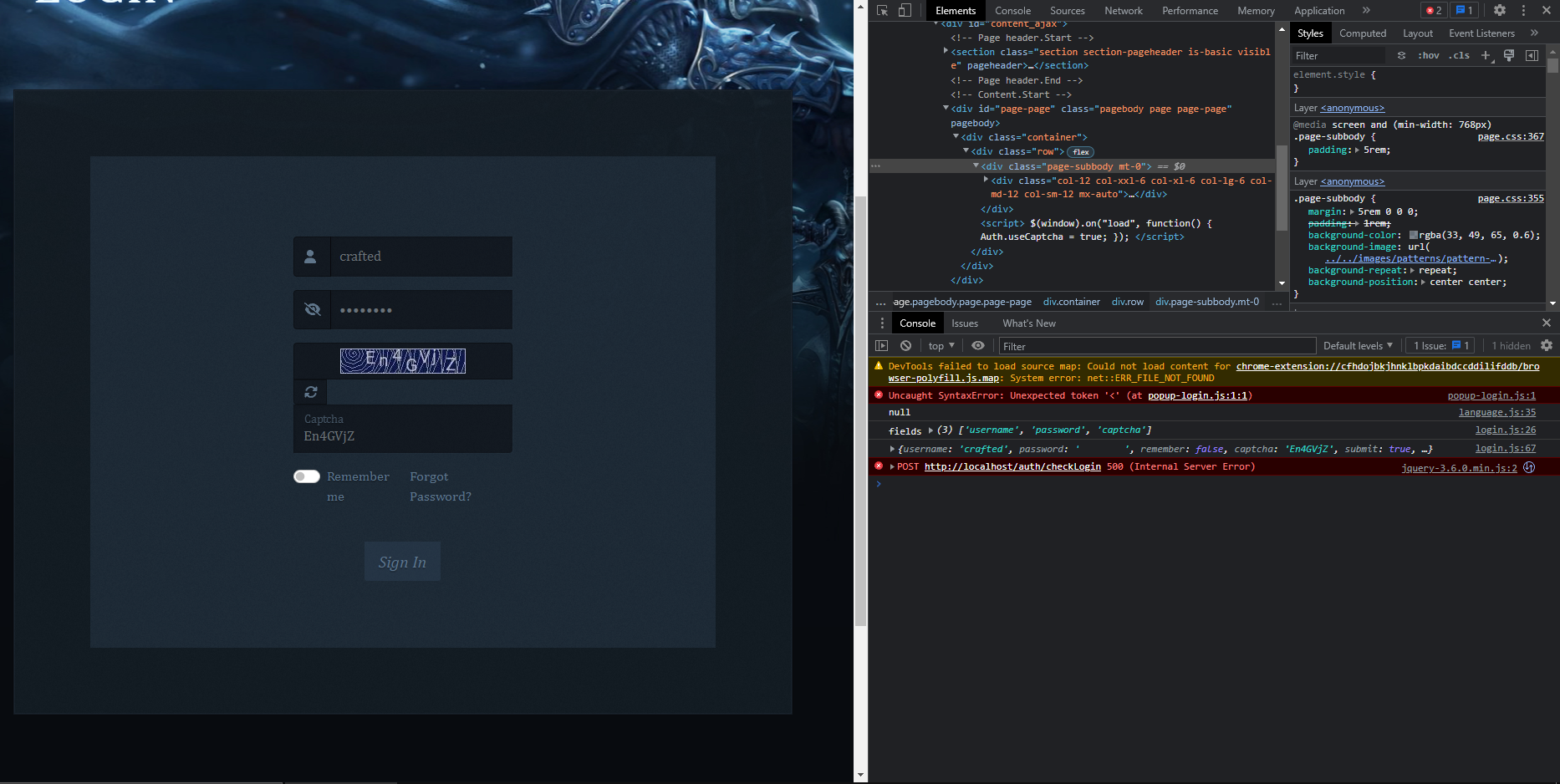Toggle the :hov element state panel
1560x784 pixels.
coord(1429,55)
